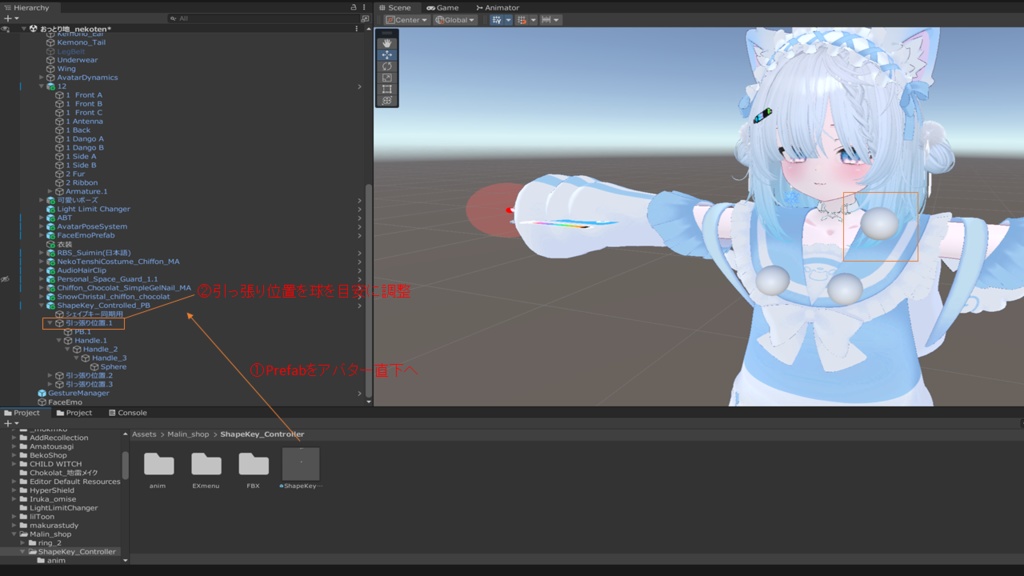Click the snap increment icon in Scene toolbar
The width and height of the screenshot is (1024, 576).
pyautogui.click(x=522, y=20)
